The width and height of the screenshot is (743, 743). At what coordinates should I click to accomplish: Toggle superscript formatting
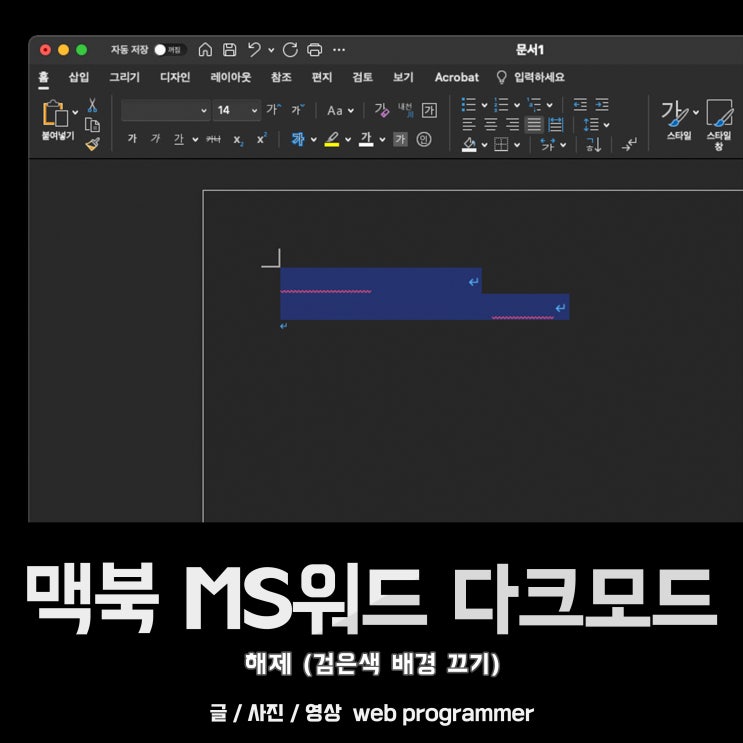tap(262, 138)
